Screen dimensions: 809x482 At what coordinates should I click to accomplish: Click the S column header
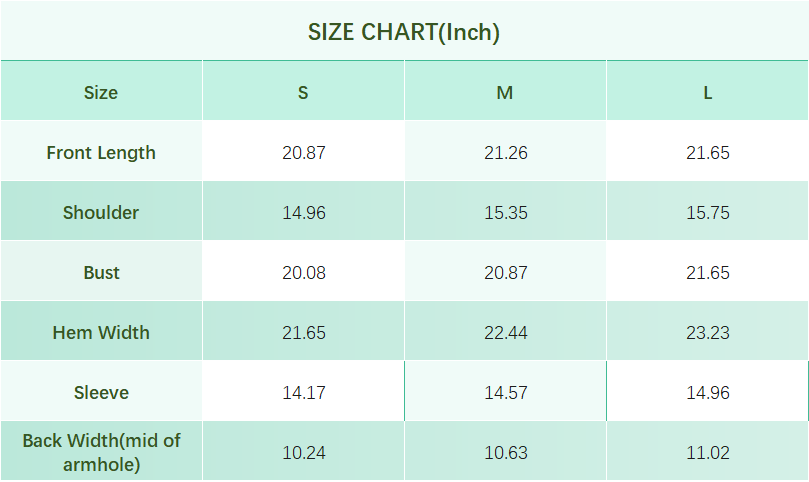(x=303, y=93)
